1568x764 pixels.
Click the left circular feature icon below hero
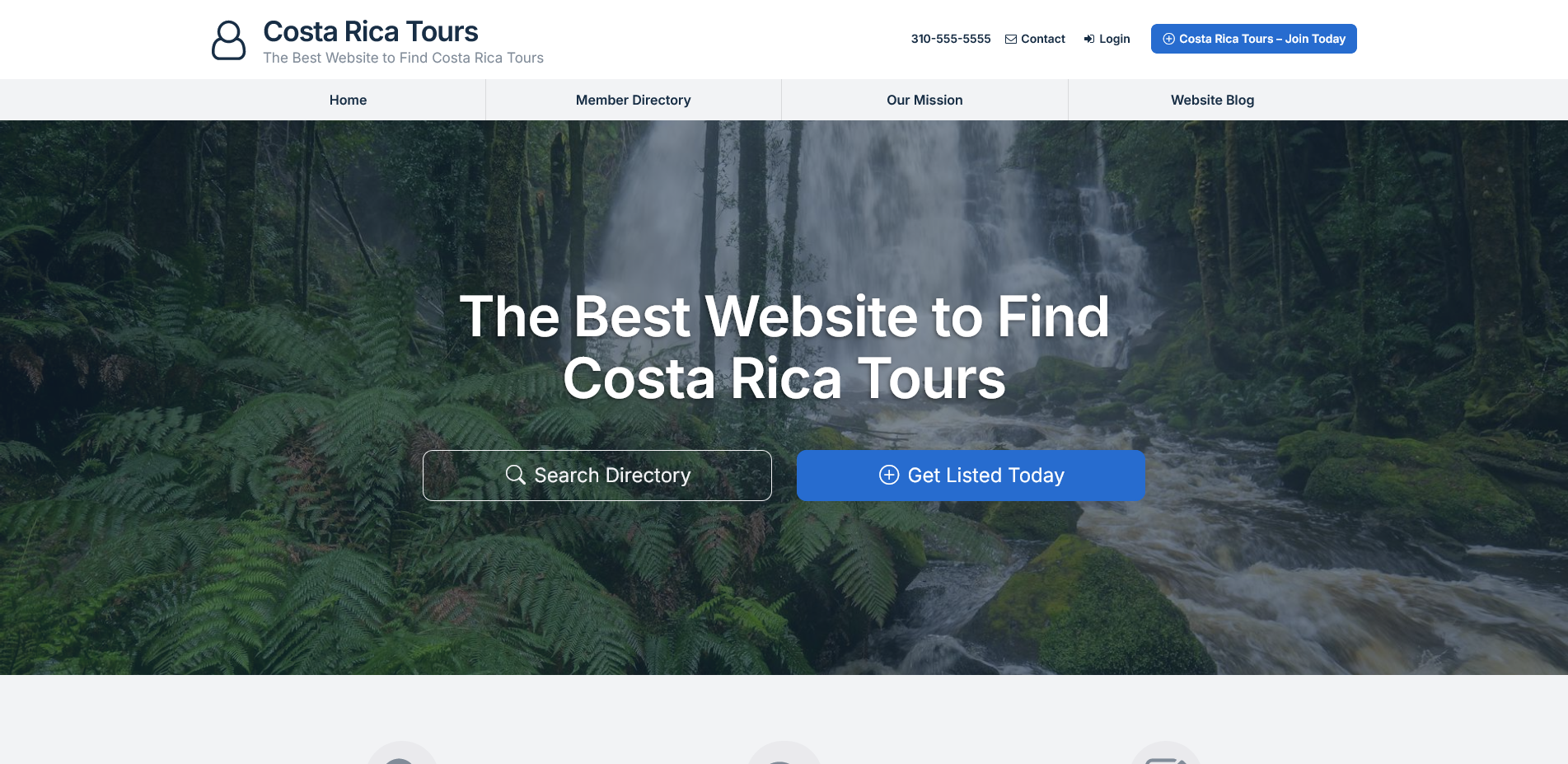[x=401, y=752]
